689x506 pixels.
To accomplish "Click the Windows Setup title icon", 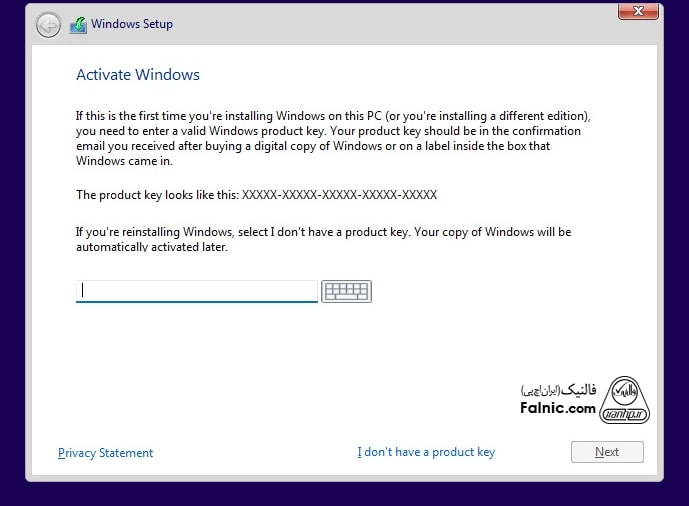I will point(78,25).
